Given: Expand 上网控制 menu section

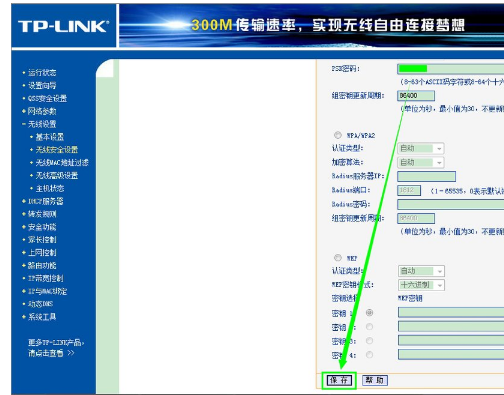Looking at the screenshot, I should (42, 253).
